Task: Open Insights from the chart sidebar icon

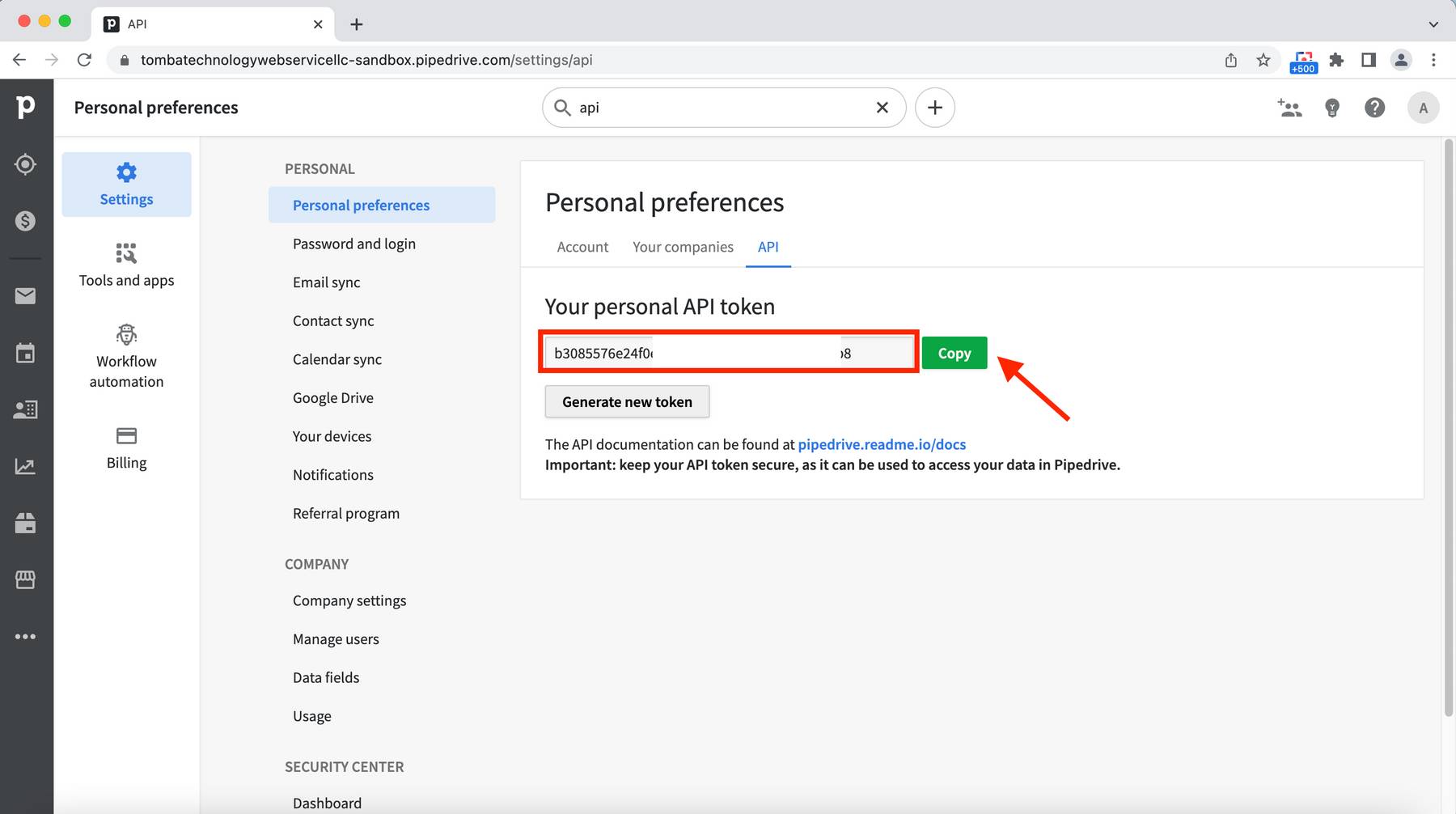Action: 25,466
